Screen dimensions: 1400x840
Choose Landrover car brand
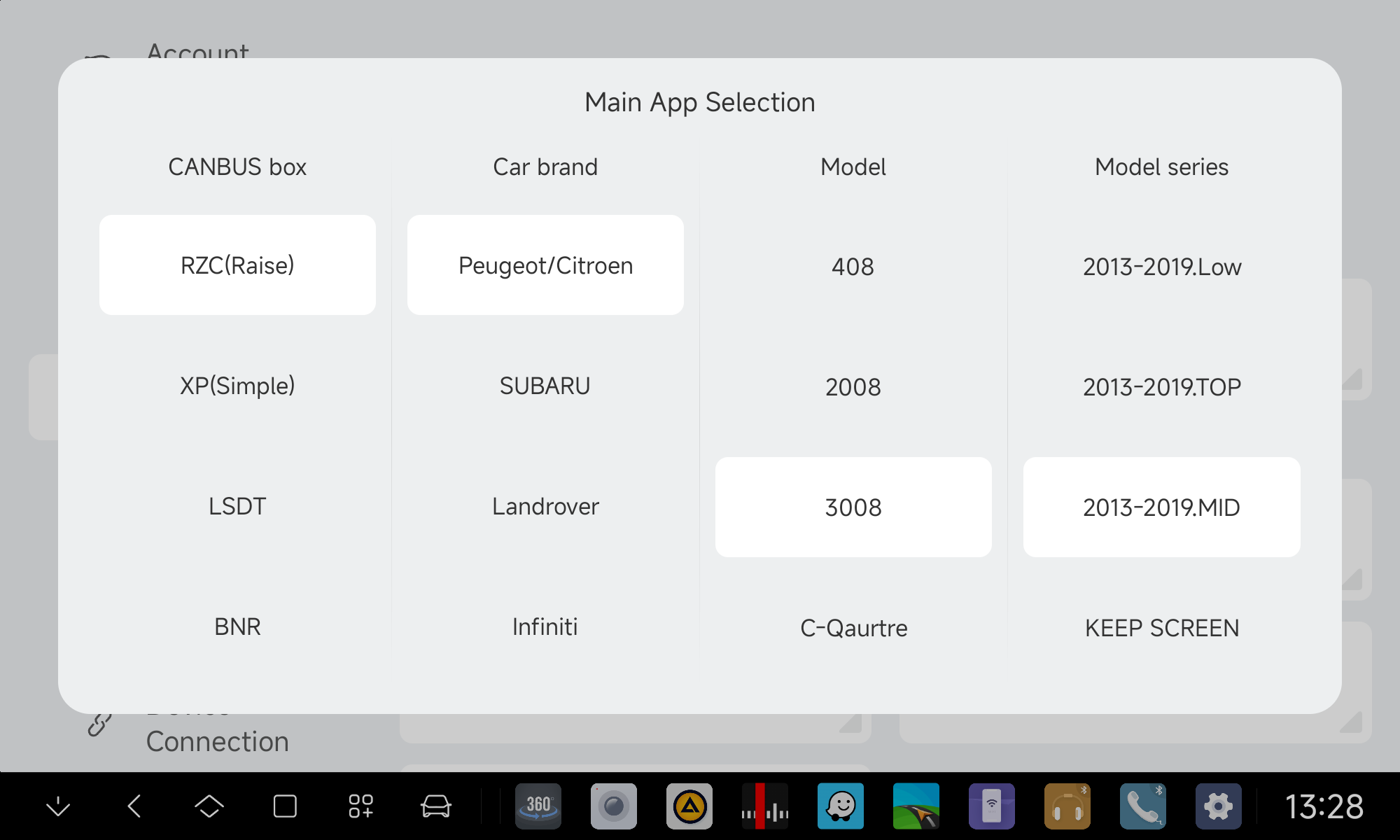545,506
